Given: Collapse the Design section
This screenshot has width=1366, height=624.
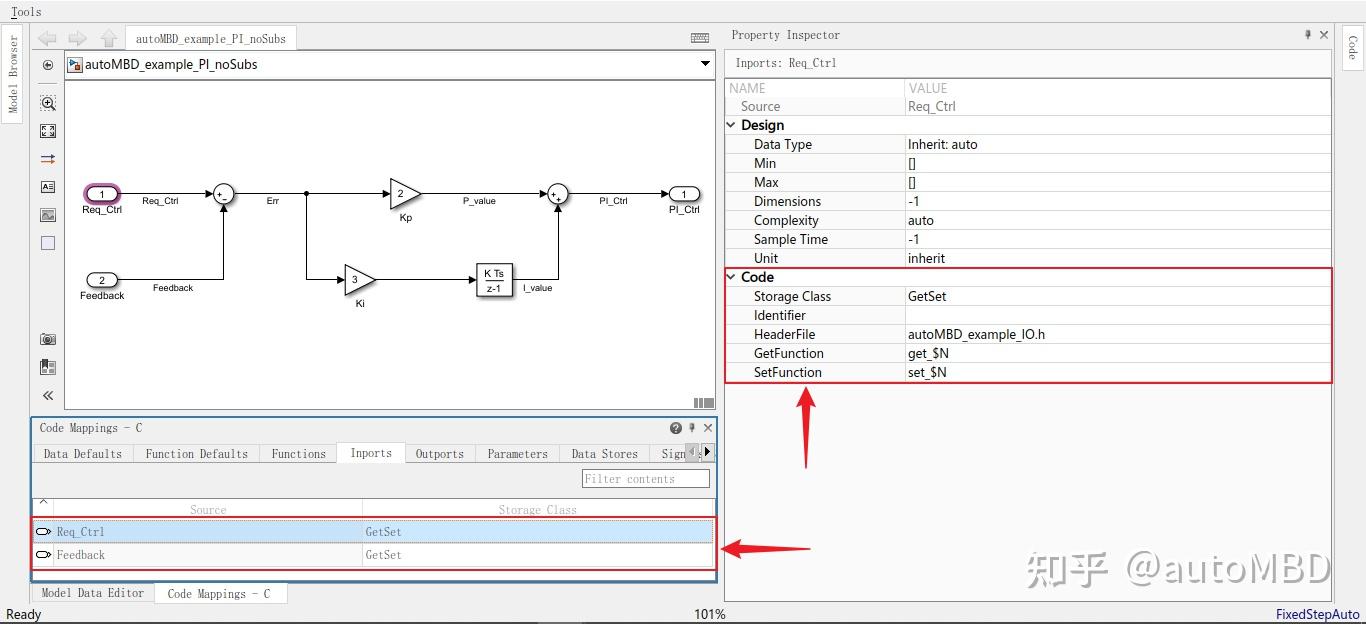Looking at the screenshot, I should pyautogui.click(x=731, y=125).
